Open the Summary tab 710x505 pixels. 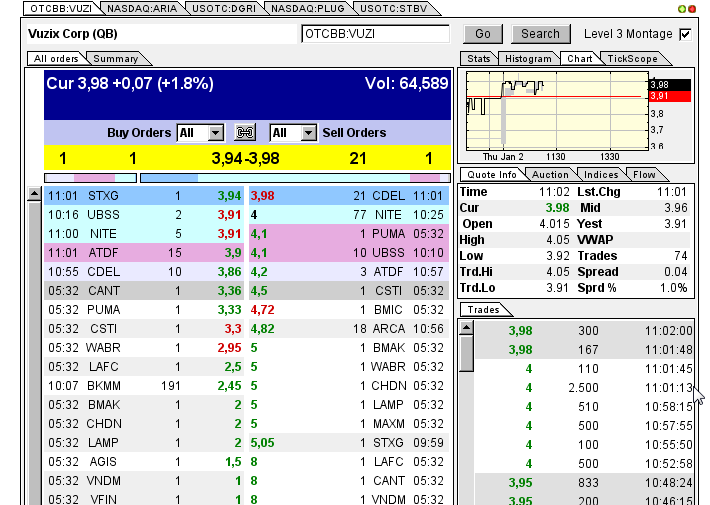116,58
